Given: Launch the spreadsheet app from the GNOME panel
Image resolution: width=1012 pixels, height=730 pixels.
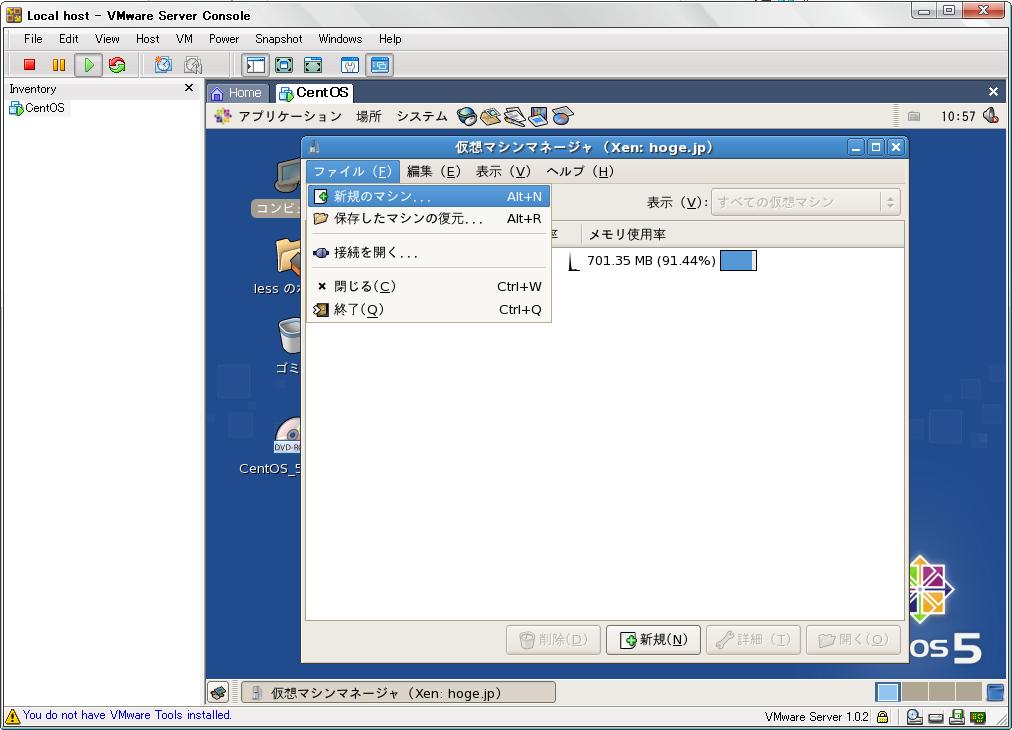Looking at the screenshot, I should [562, 116].
